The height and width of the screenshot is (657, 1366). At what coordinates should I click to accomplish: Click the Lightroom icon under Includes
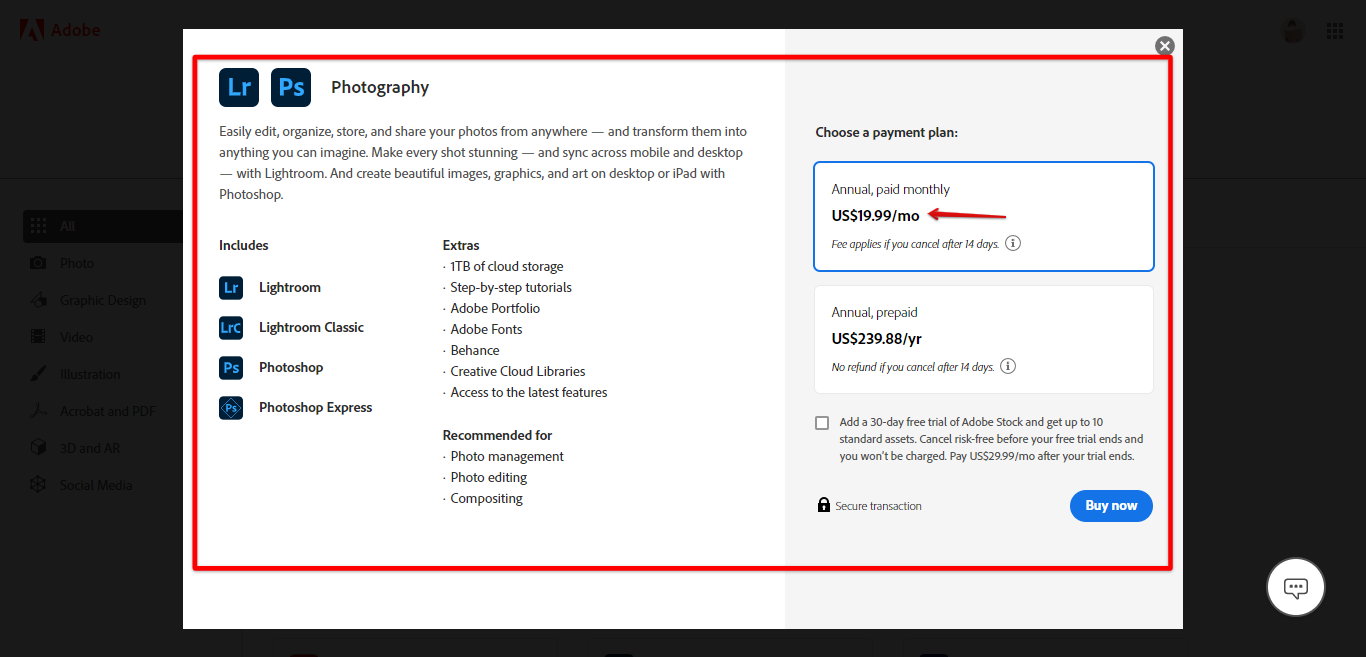point(231,288)
